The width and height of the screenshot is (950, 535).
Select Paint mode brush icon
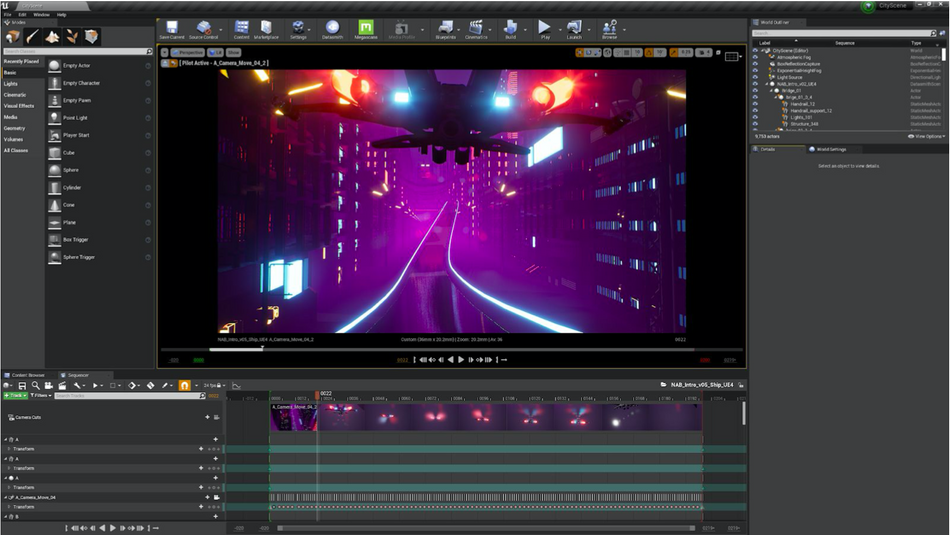tap(32, 37)
